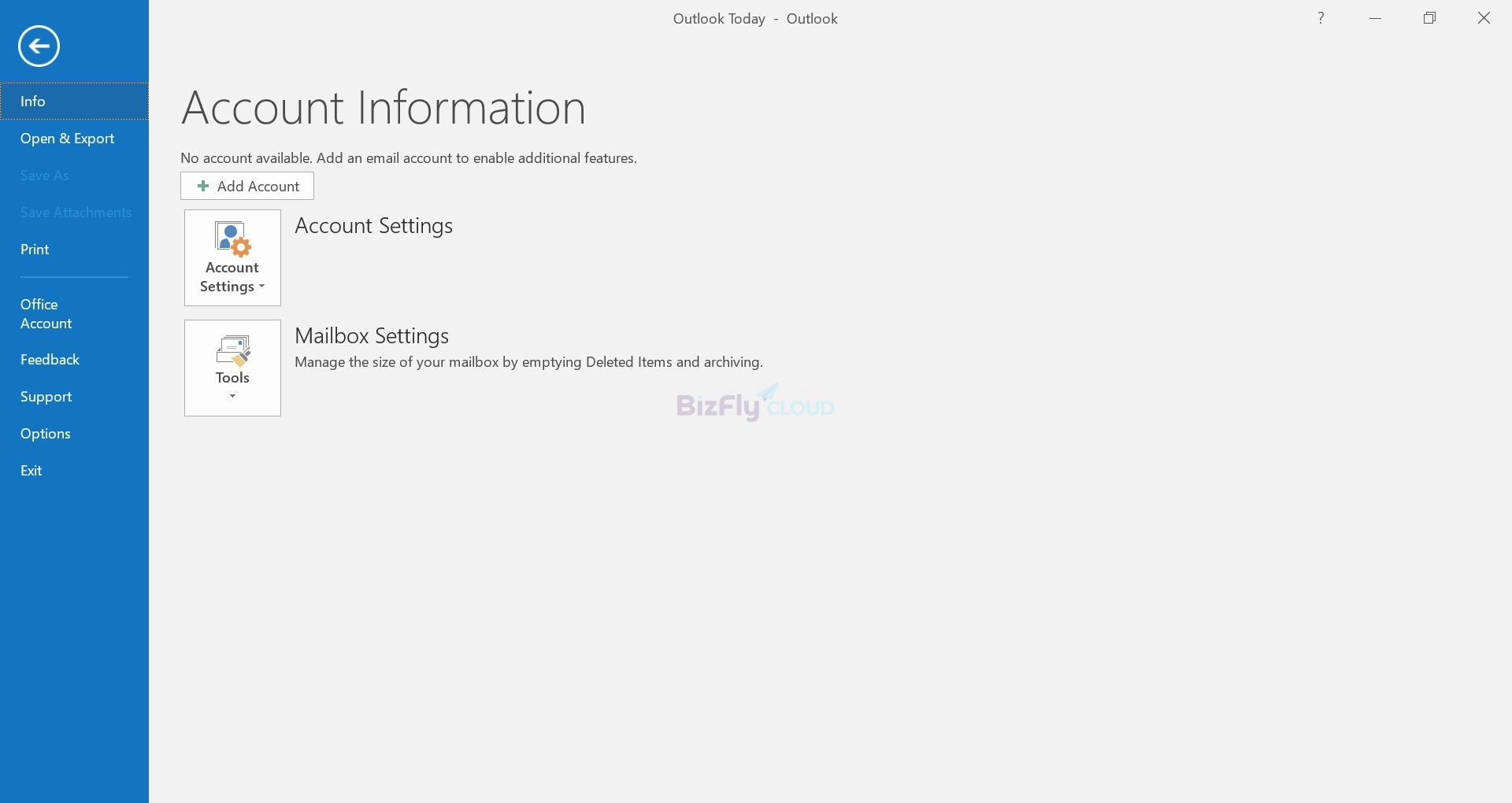Click the Help question mark icon

(1321, 18)
